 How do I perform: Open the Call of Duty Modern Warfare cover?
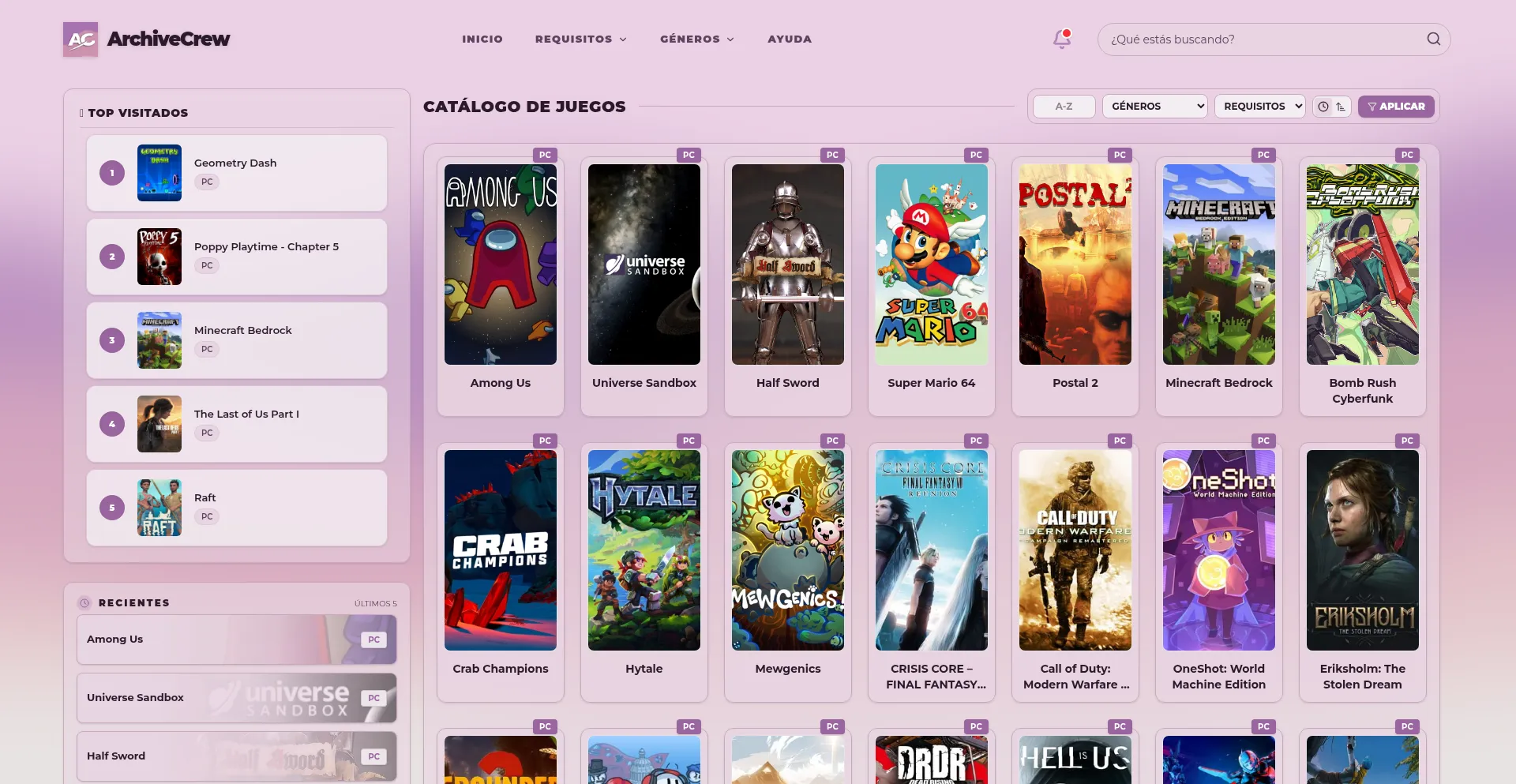[1075, 550]
